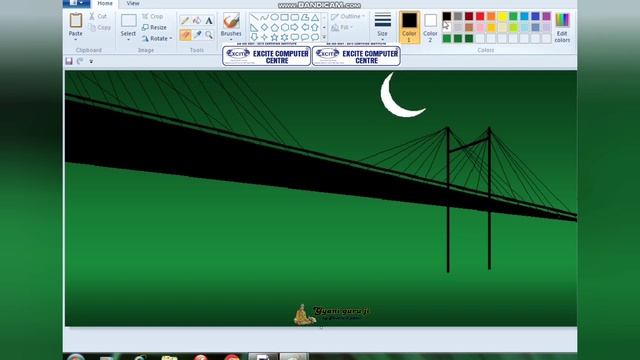Select the Magnifier tool

[x=209, y=35]
